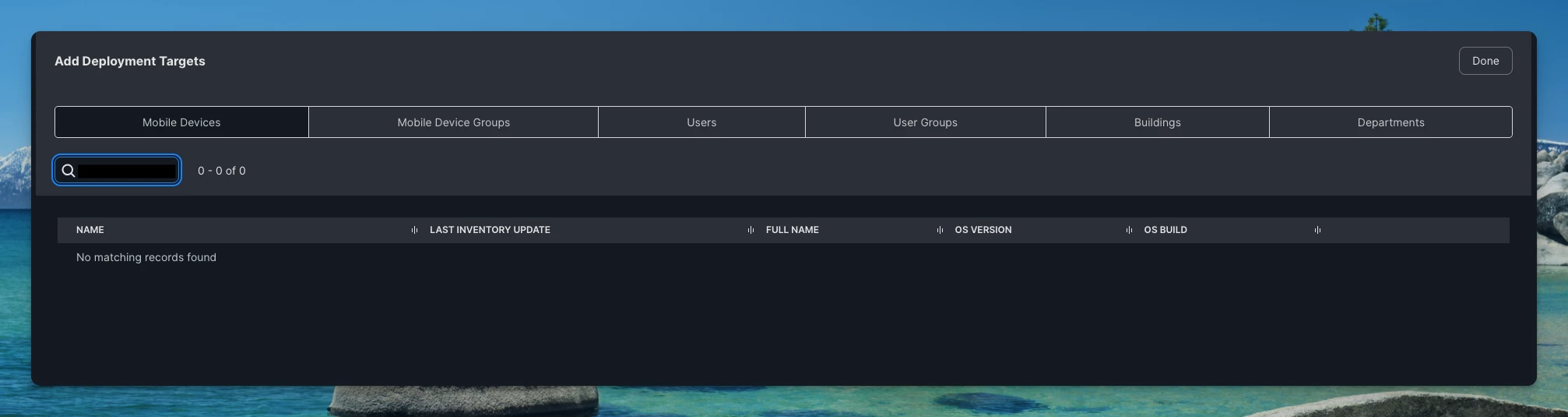Open the Buildings tab
Viewport: 1568px width, 417px height.
[1157, 122]
